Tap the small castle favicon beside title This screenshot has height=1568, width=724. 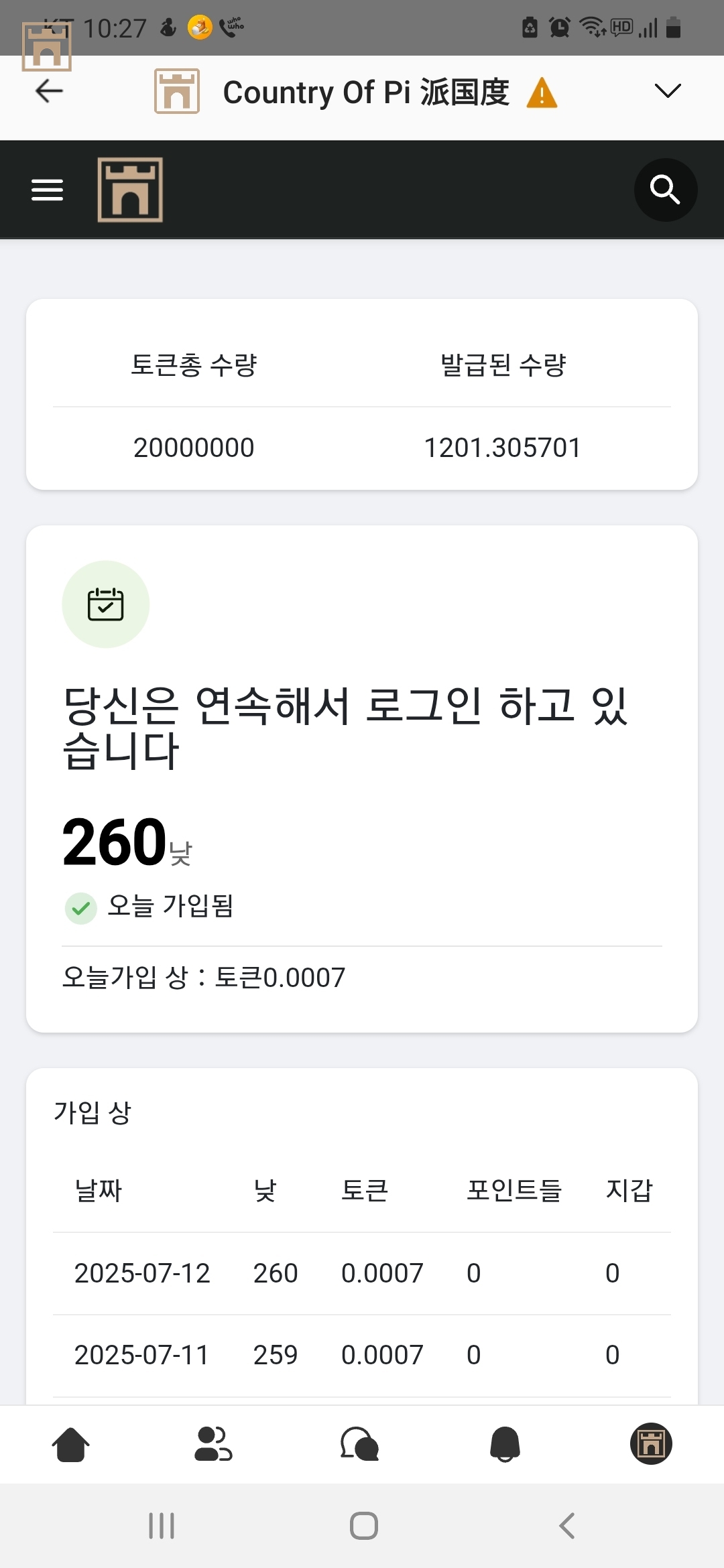point(177,91)
